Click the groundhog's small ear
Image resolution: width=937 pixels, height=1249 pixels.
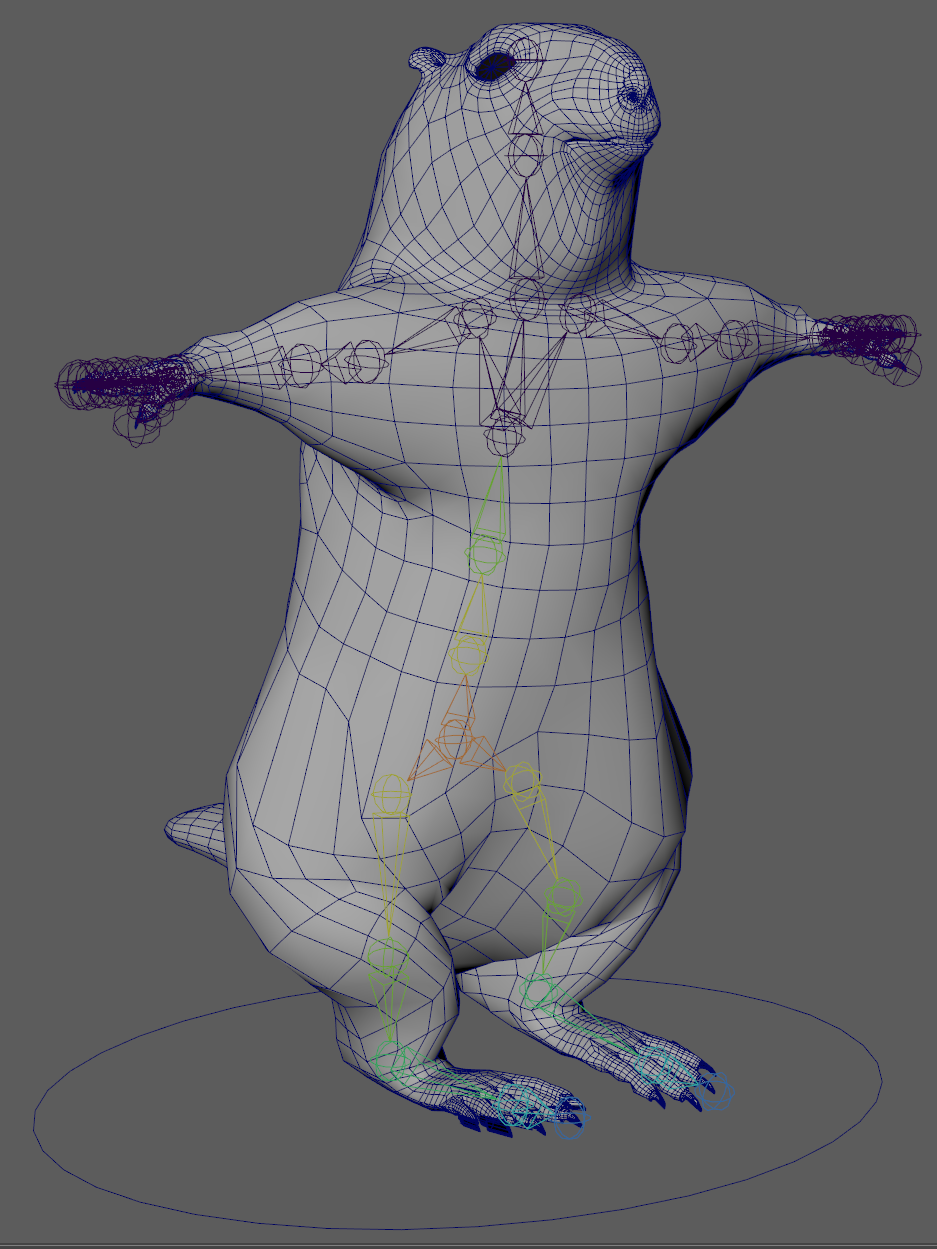[426, 62]
